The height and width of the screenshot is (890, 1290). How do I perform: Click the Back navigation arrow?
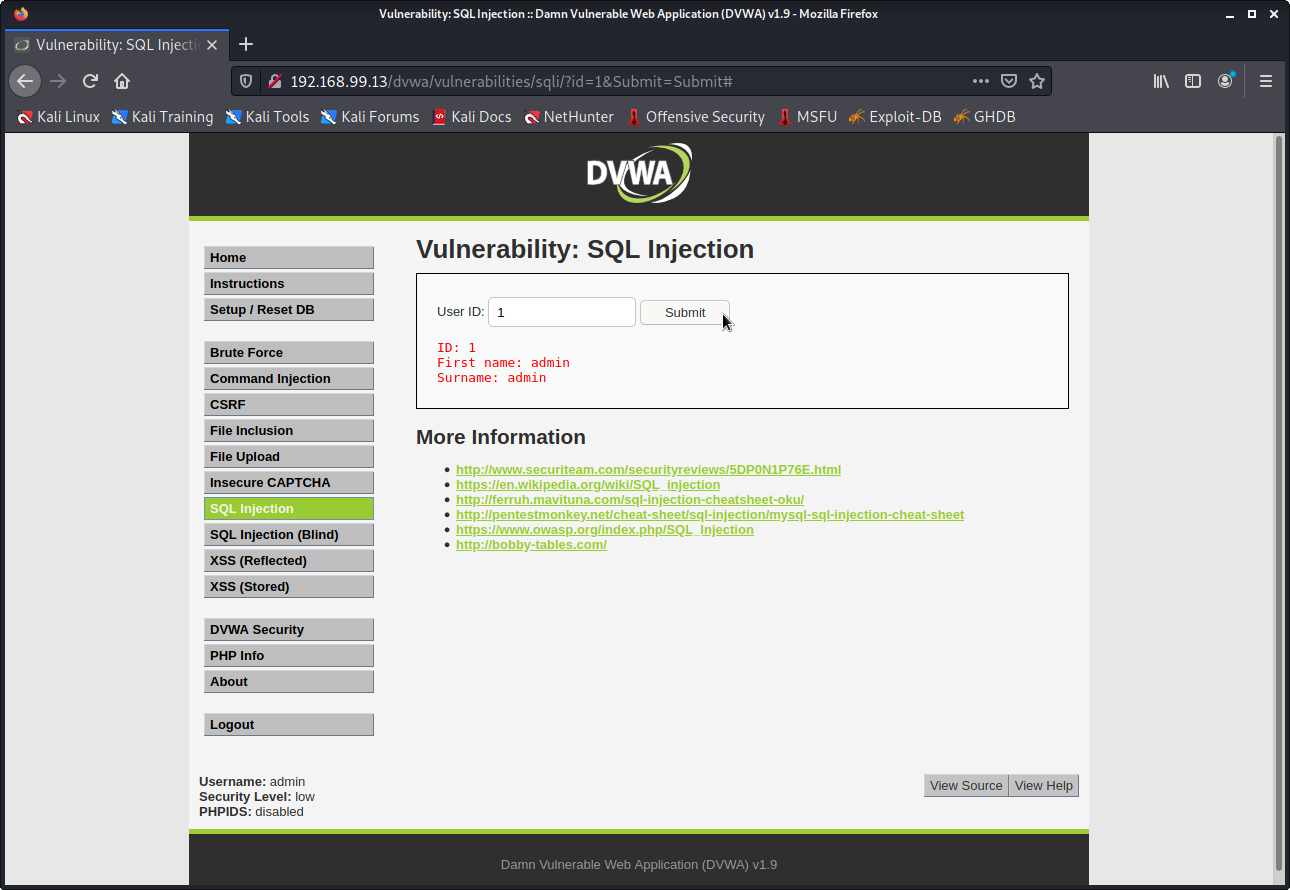pos(25,81)
